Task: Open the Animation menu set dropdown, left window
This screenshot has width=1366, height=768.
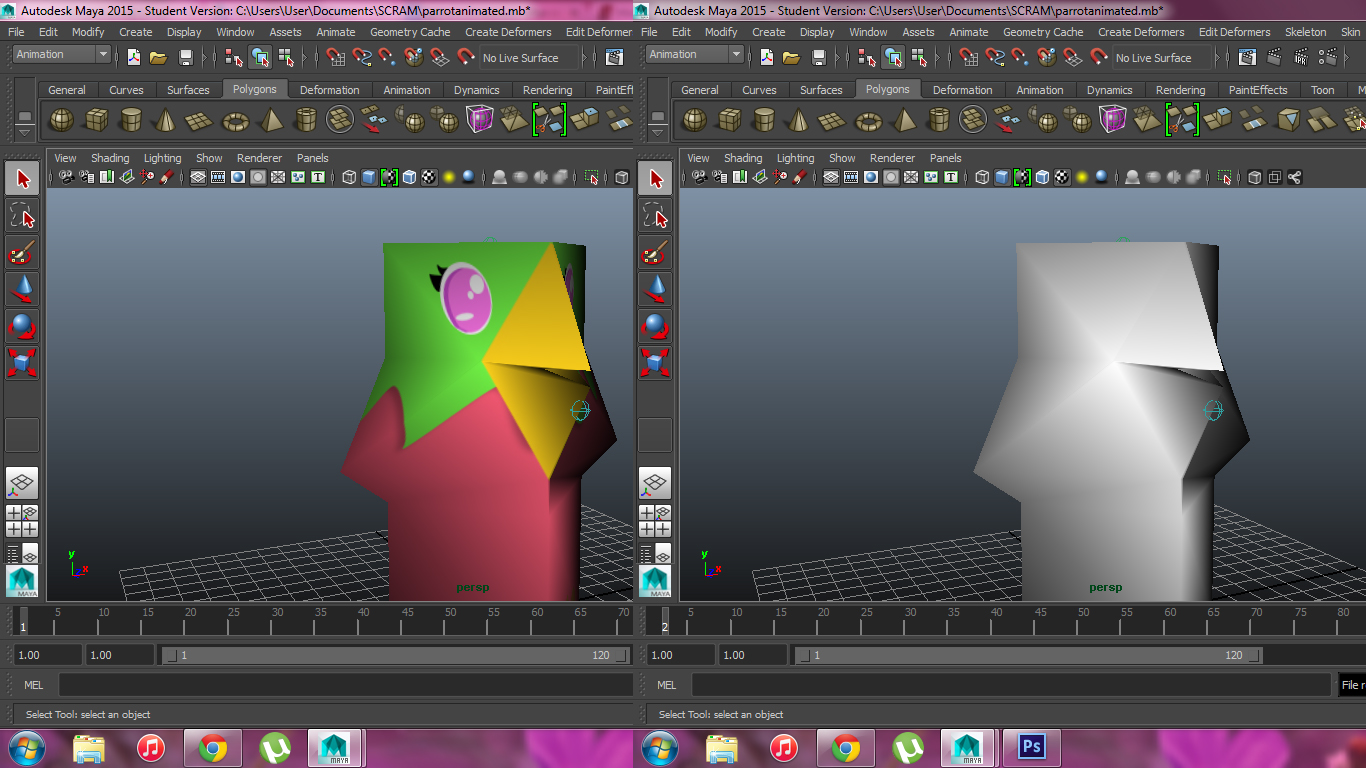Action: tap(61, 55)
